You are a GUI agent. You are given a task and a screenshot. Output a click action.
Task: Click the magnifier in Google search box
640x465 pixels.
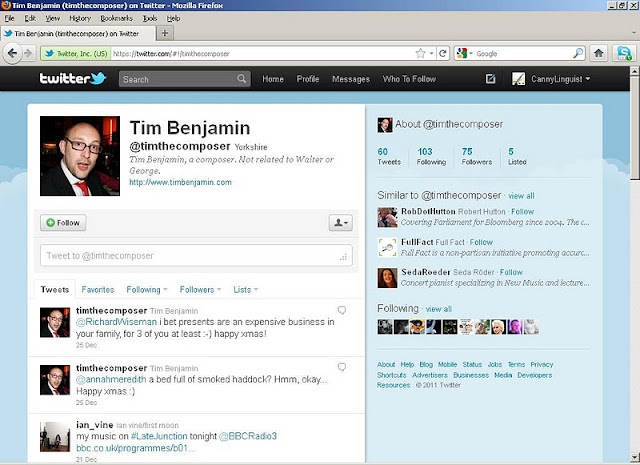pyautogui.click(x=578, y=53)
